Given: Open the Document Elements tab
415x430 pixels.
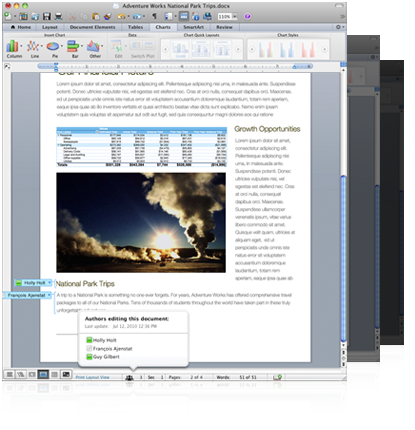Looking at the screenshot, I should 92,27.
